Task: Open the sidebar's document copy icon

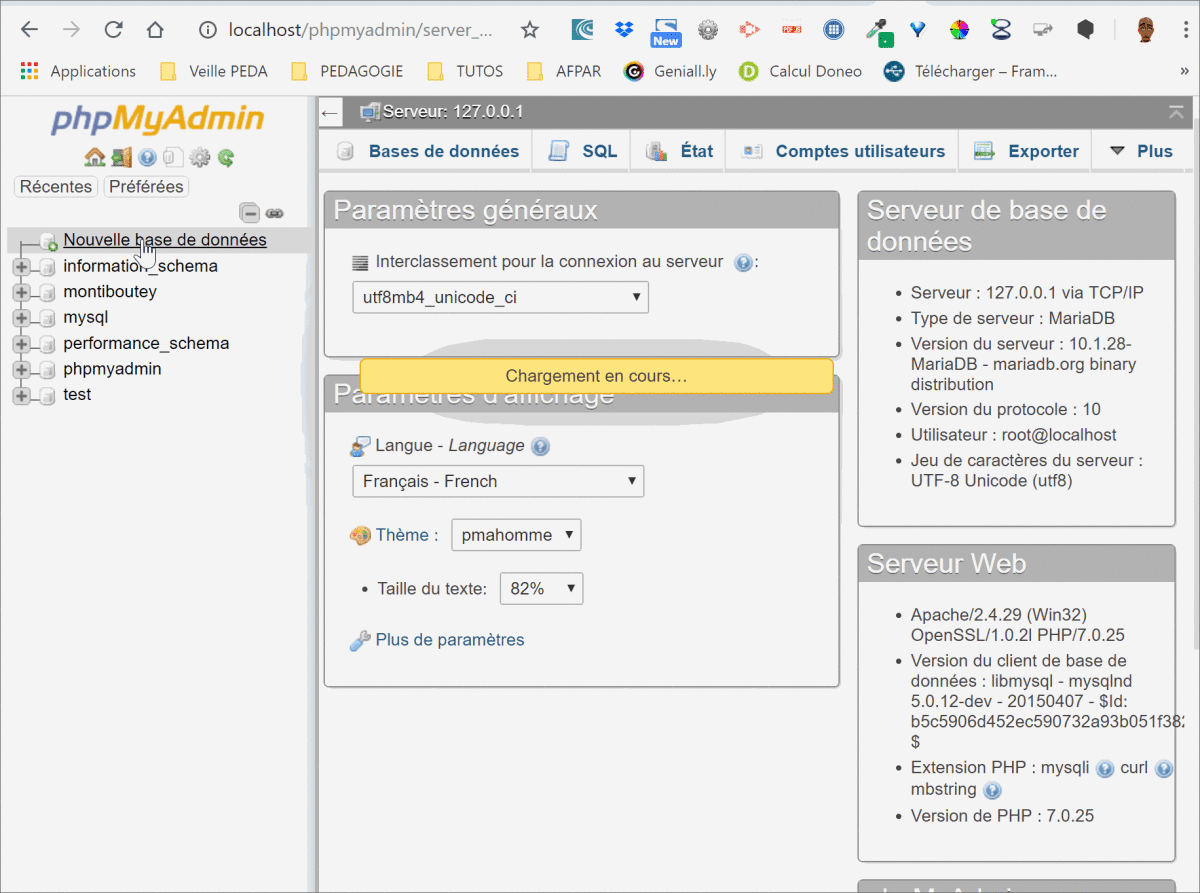Action: point(173,157)
